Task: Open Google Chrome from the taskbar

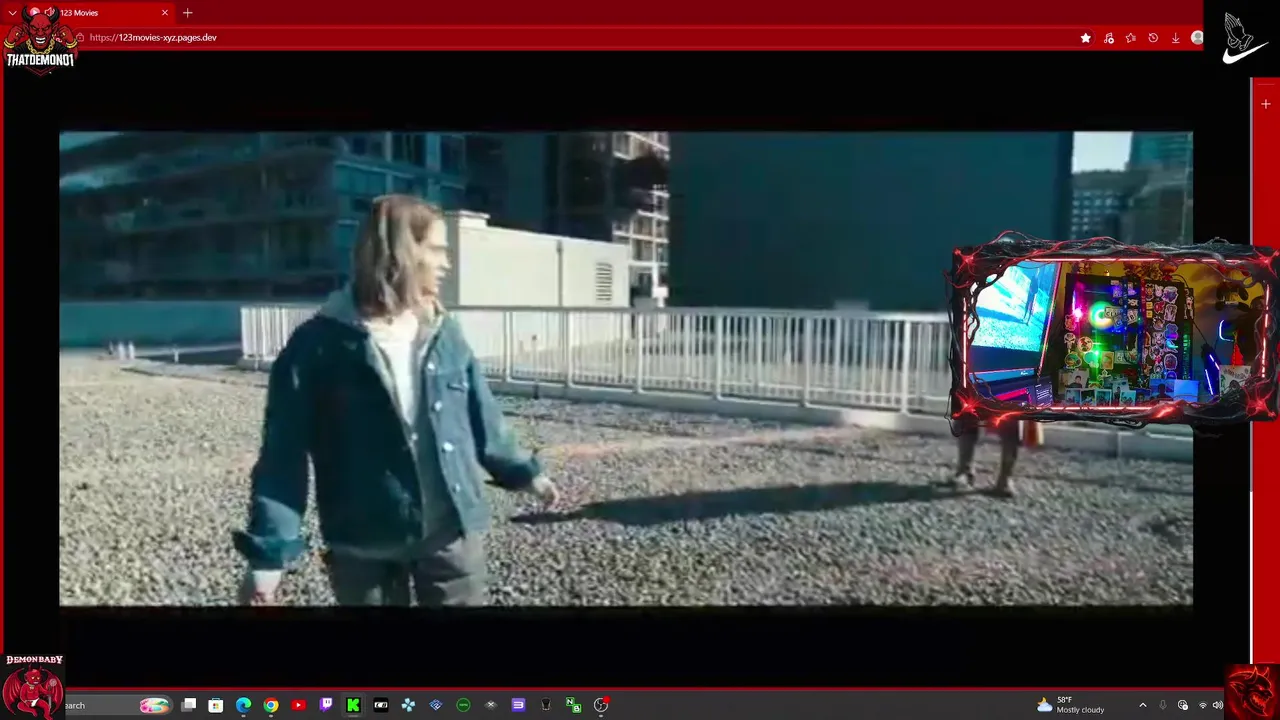Action: tap(271, 705)
